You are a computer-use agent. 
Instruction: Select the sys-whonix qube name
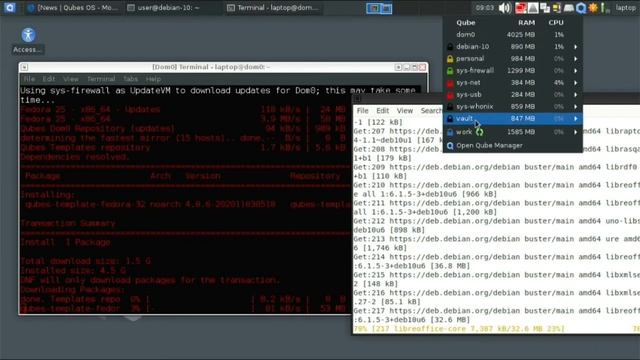coord(474,107)
